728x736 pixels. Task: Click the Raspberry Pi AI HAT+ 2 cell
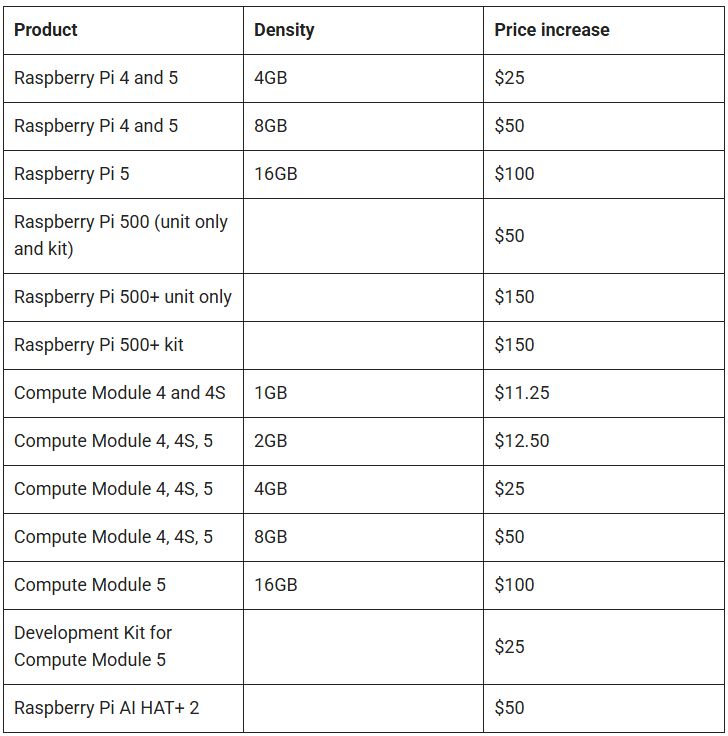click(107, 708)
